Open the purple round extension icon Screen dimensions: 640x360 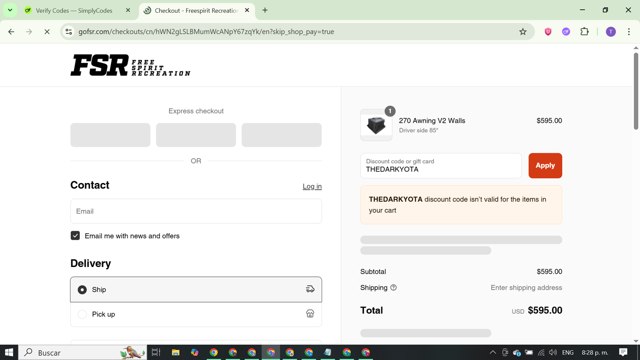click(x=566, y=31)
